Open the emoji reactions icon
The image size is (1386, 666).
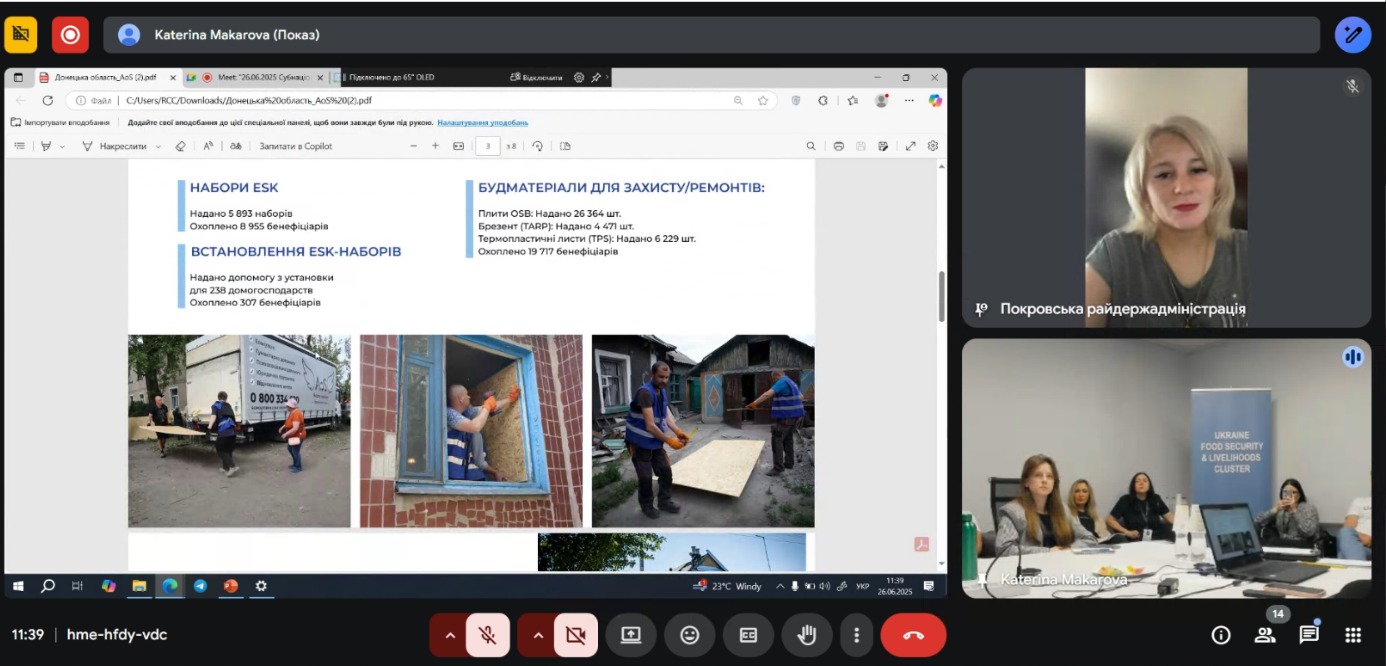pyautogui.click(x=689, y=635)
